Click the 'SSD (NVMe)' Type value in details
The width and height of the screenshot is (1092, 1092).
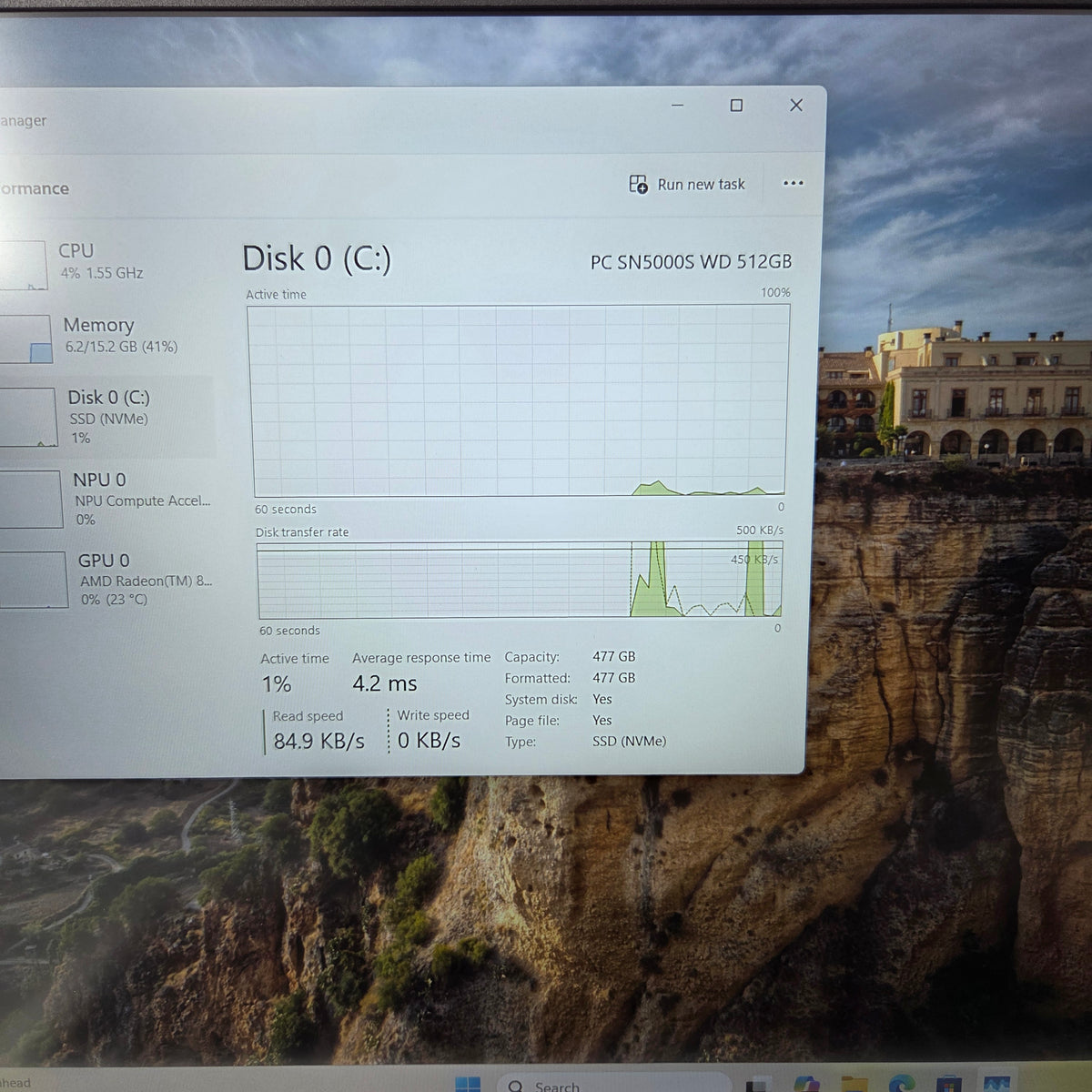[x=629, y=742]
